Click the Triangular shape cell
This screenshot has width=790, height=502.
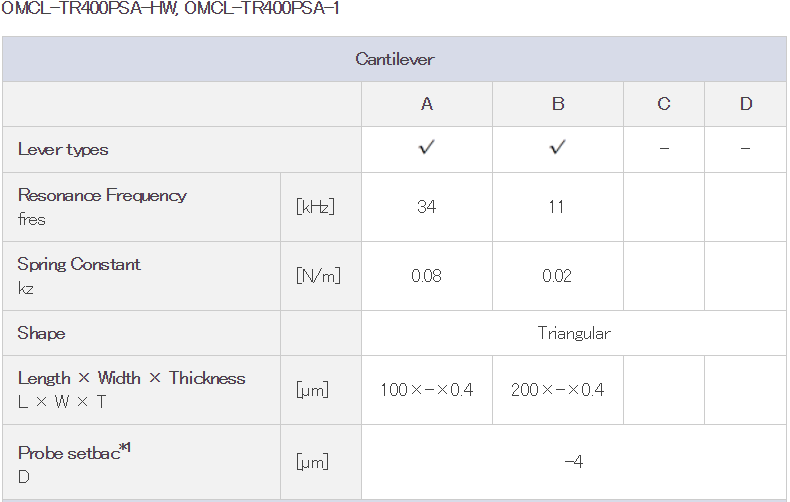(x=574, y=333)
